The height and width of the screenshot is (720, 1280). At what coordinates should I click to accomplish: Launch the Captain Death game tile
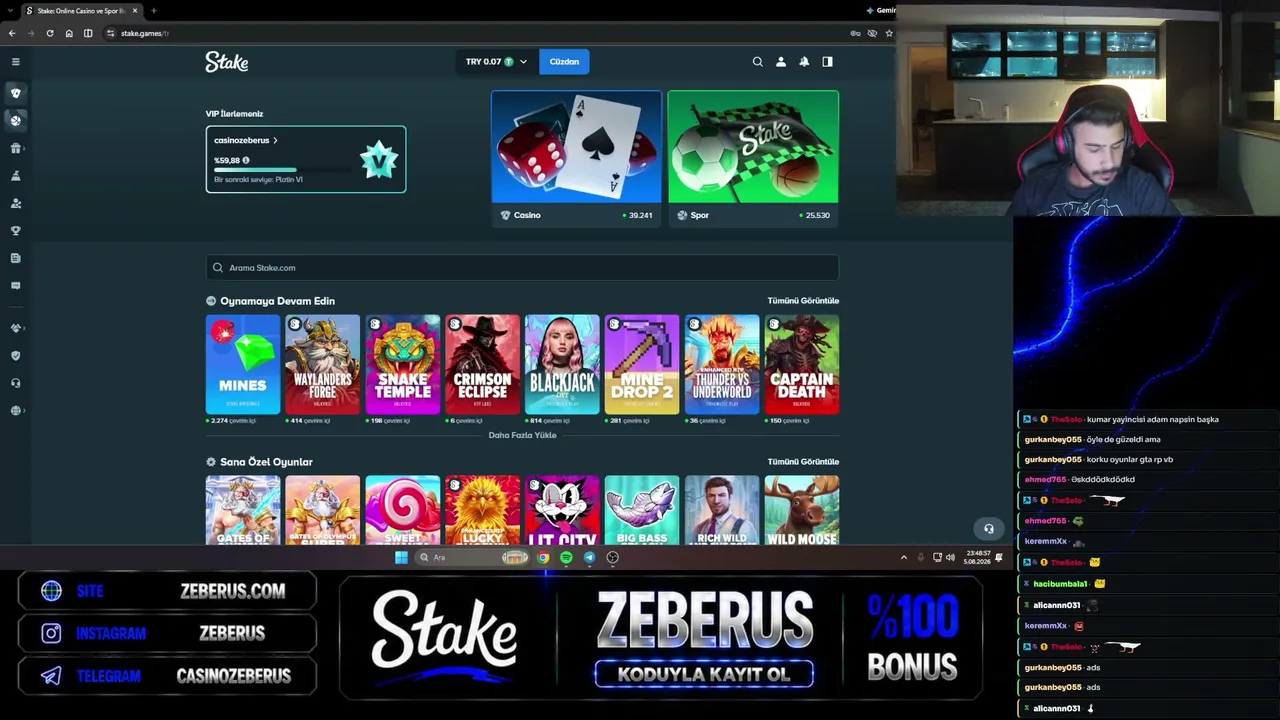coord(802,364)
